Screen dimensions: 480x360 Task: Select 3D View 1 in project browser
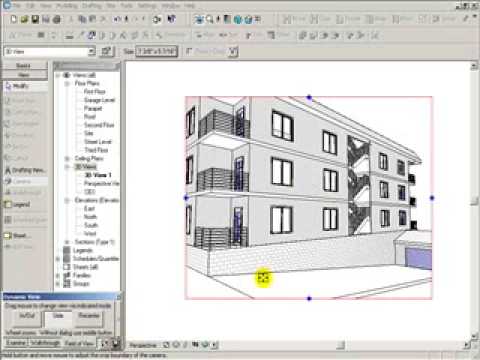pos(98,175)
